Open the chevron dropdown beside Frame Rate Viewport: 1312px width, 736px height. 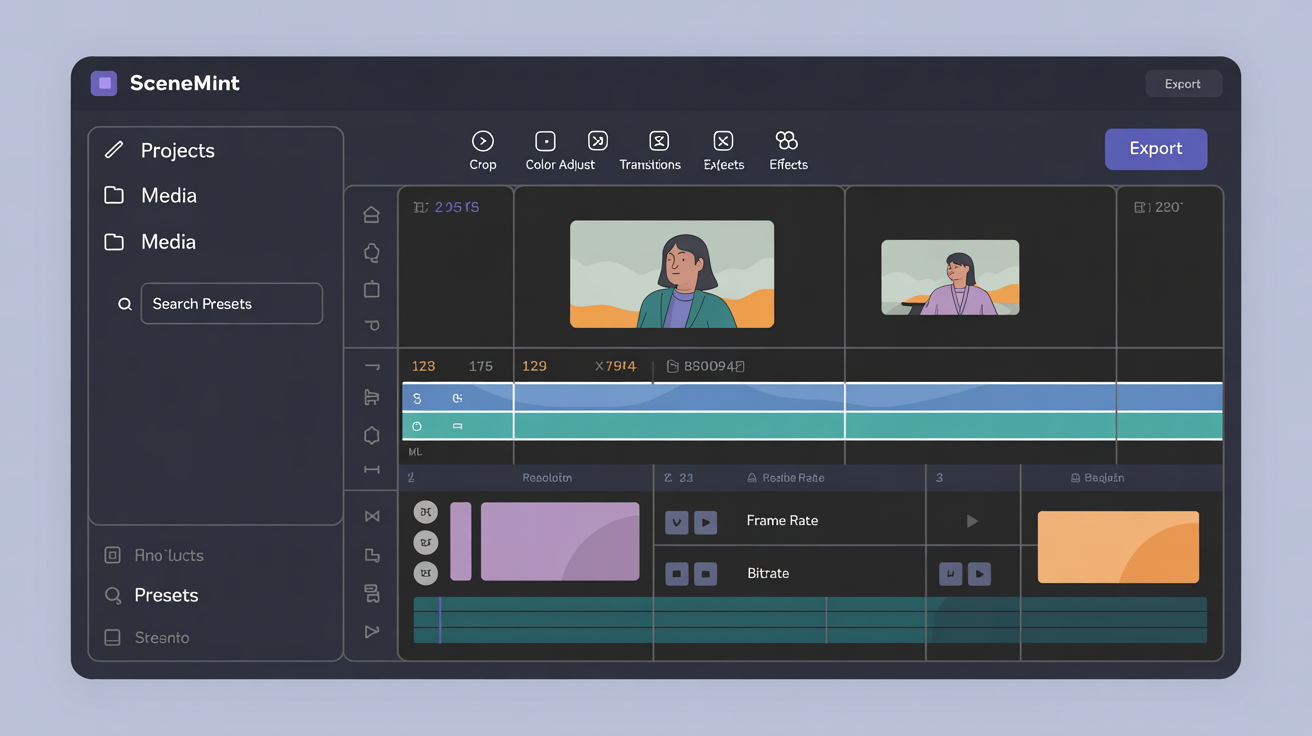coord(677,522)
